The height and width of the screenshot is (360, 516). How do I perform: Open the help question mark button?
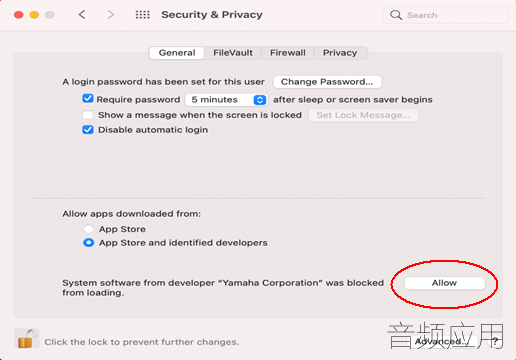point(495,341)
